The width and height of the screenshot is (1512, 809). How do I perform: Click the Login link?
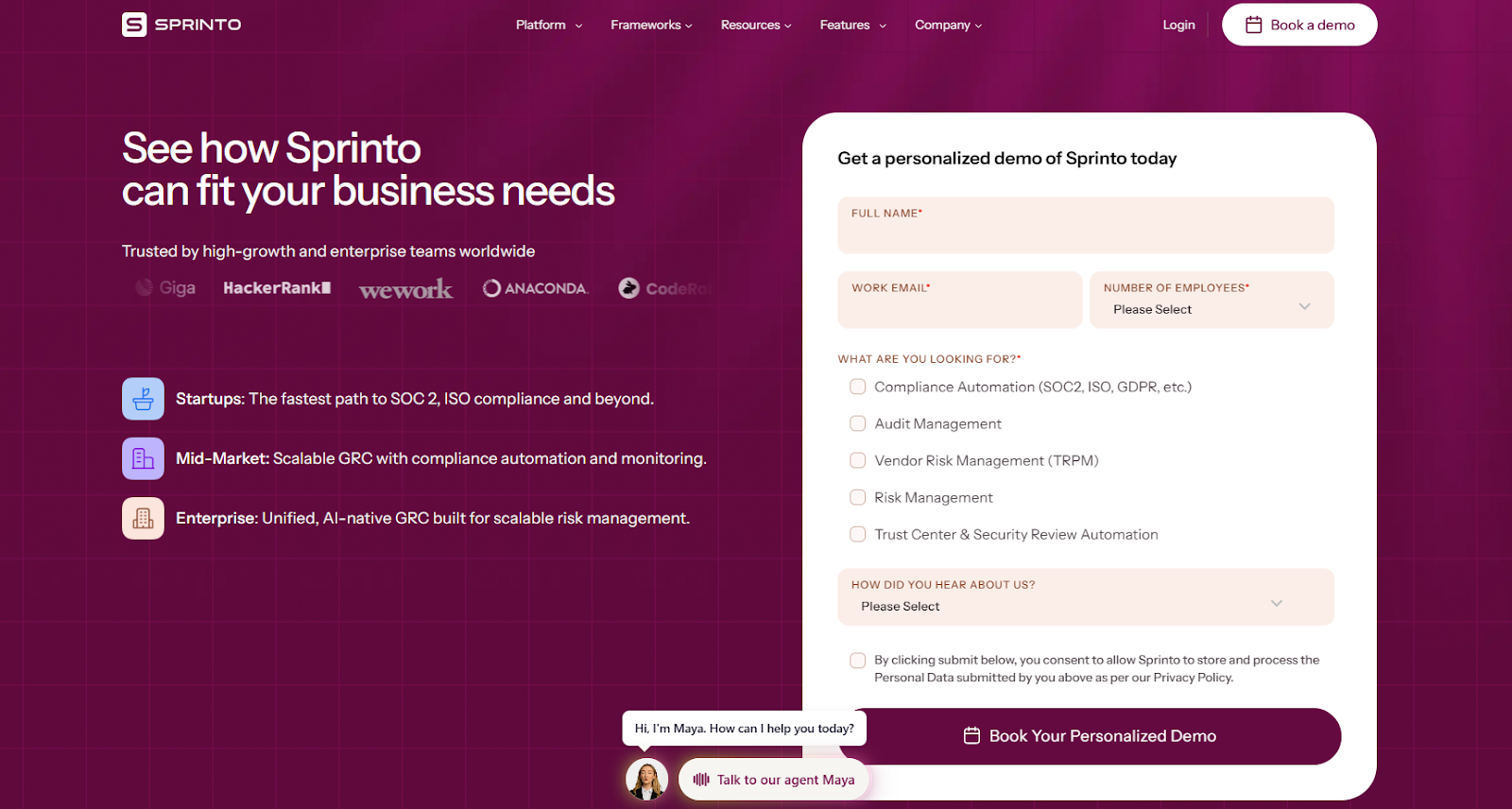coord(1178,25)
